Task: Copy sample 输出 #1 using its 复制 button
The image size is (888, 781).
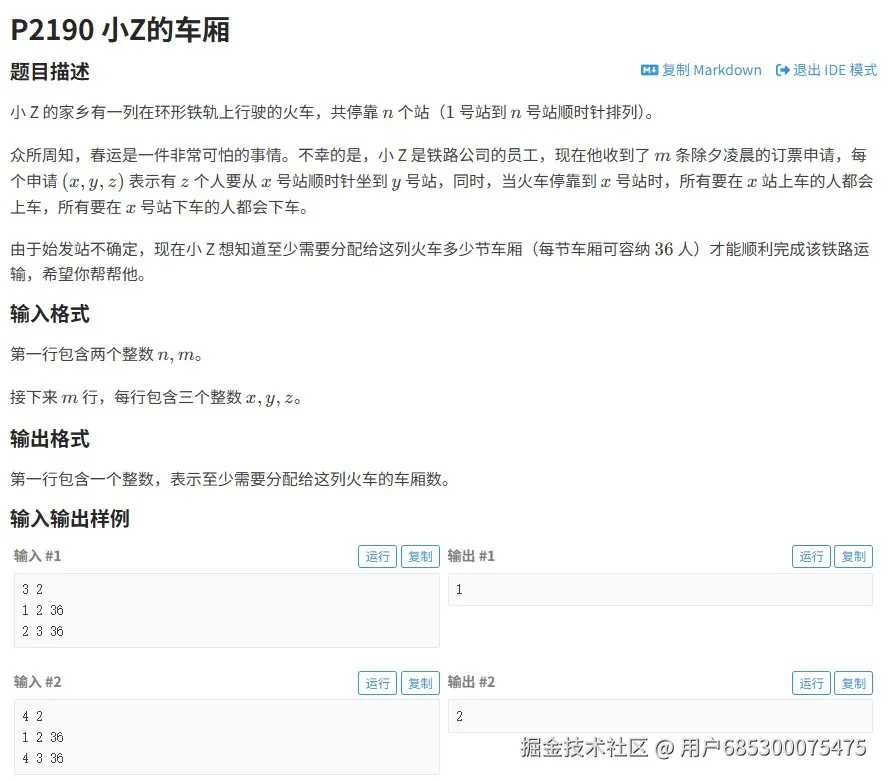Action: tap(853, 556)
